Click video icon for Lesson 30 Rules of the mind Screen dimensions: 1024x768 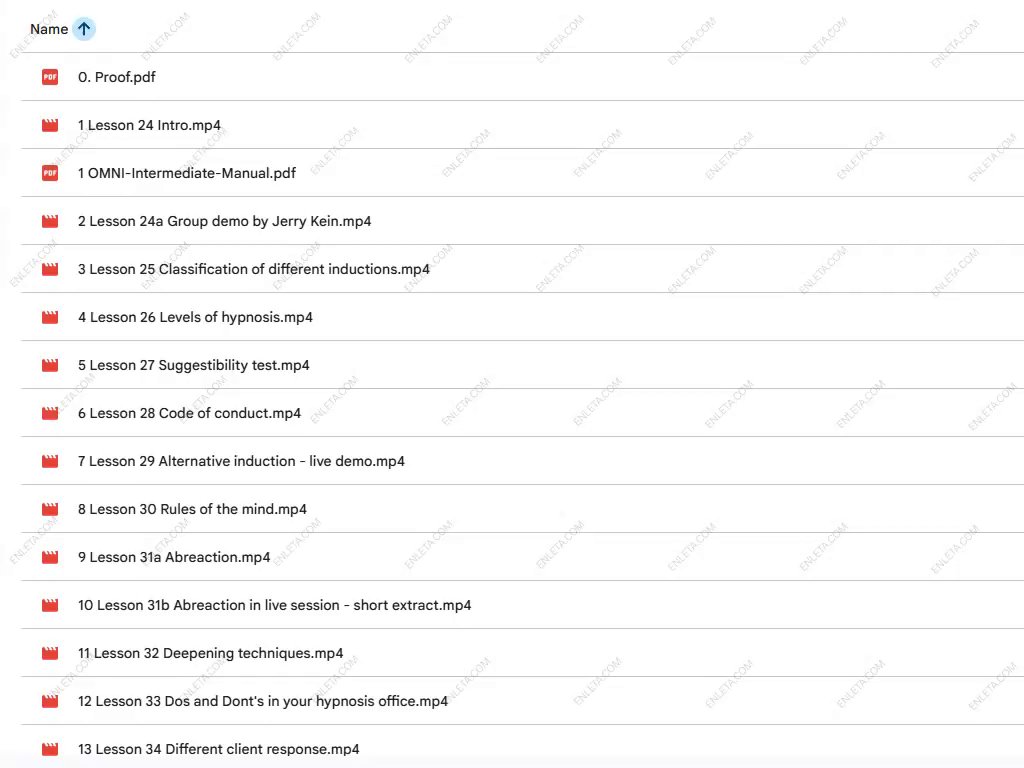point(50,509)
